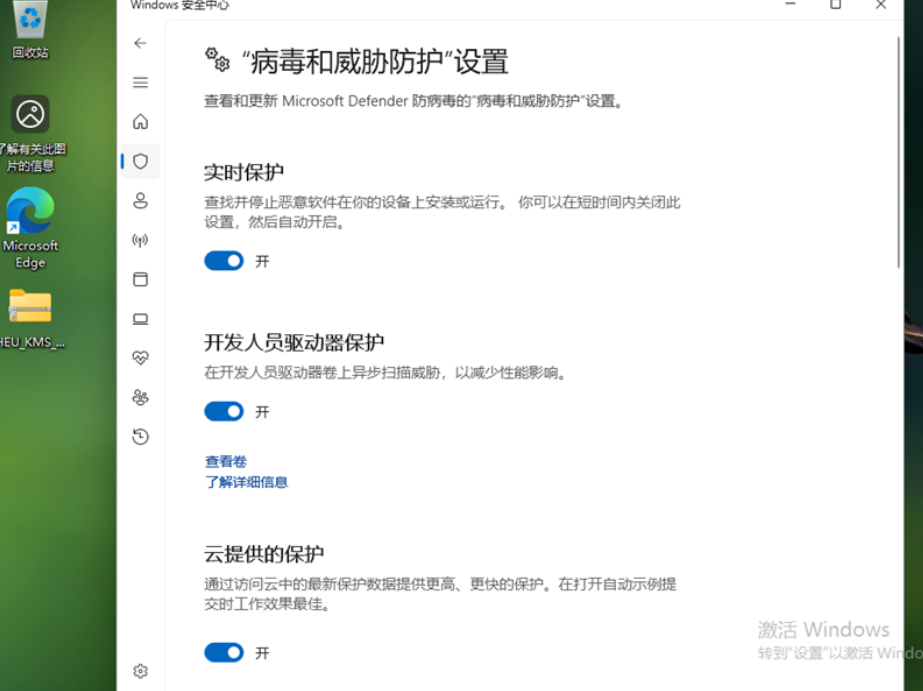
Task: Open Account protection person icon
Action: [x=140, y=200]
